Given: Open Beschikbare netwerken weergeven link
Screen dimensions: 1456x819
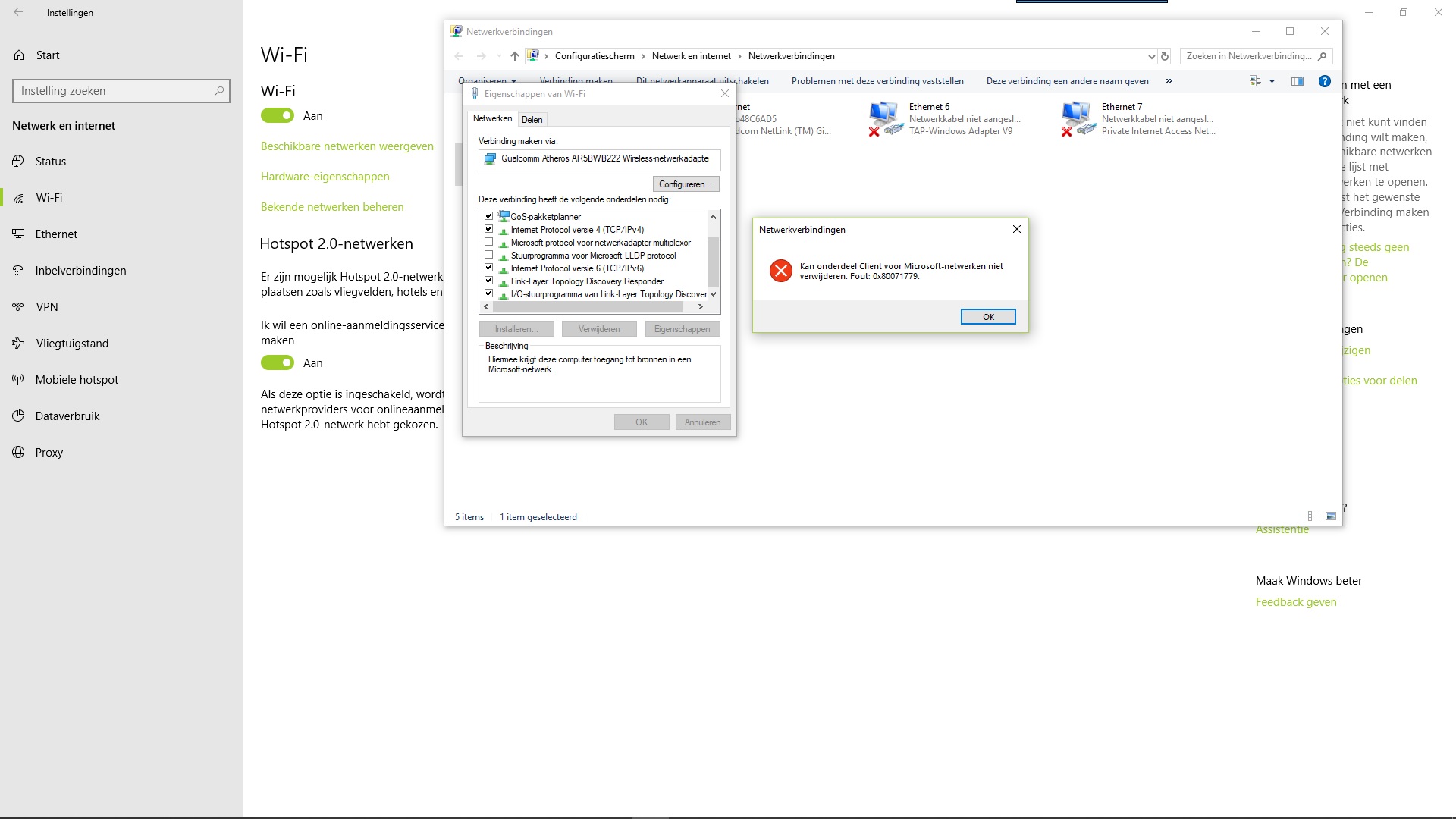Looking at the screenshot, I should point(347,146).
